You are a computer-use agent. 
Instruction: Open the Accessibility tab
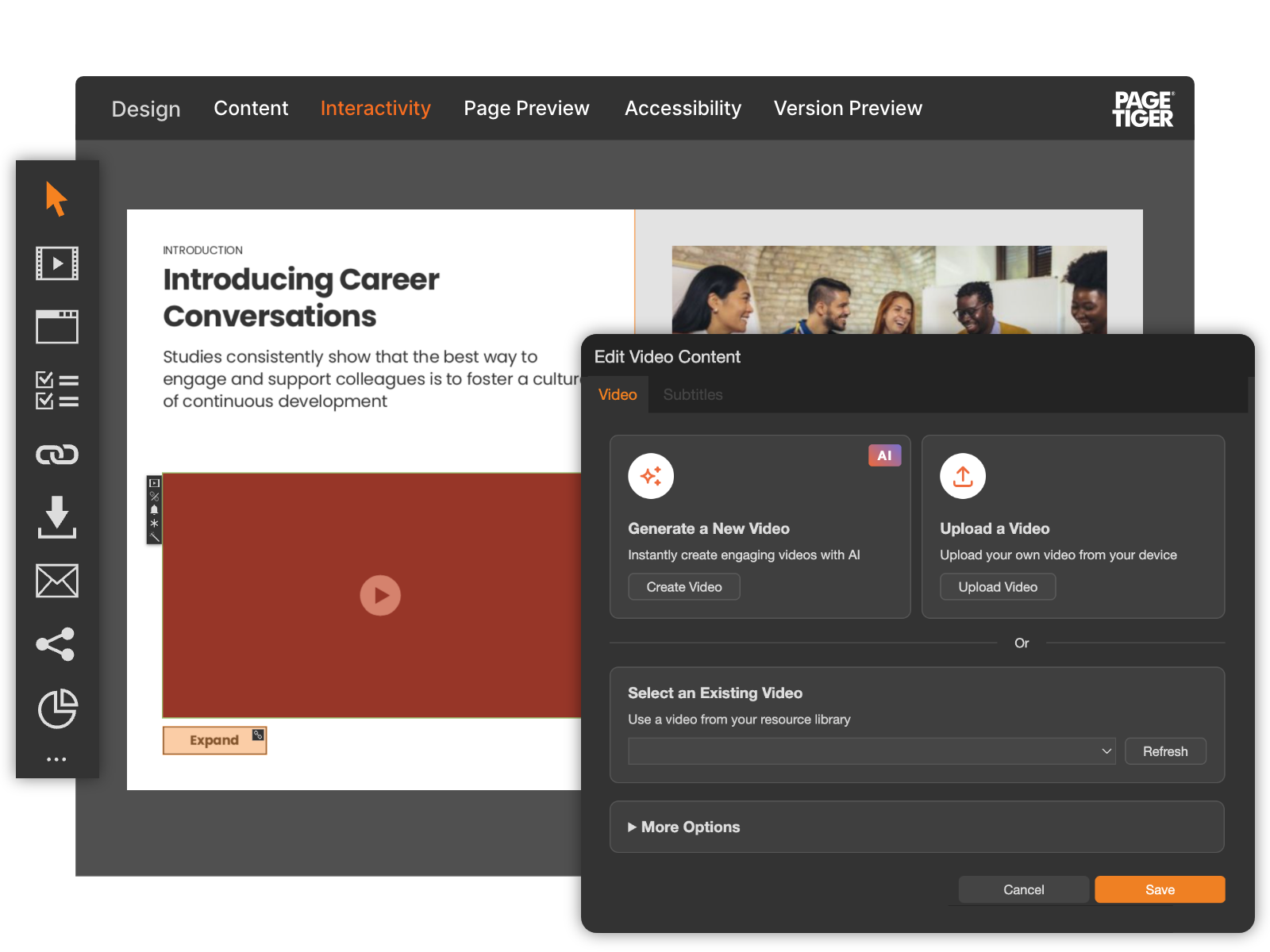[x=683, y=108]
